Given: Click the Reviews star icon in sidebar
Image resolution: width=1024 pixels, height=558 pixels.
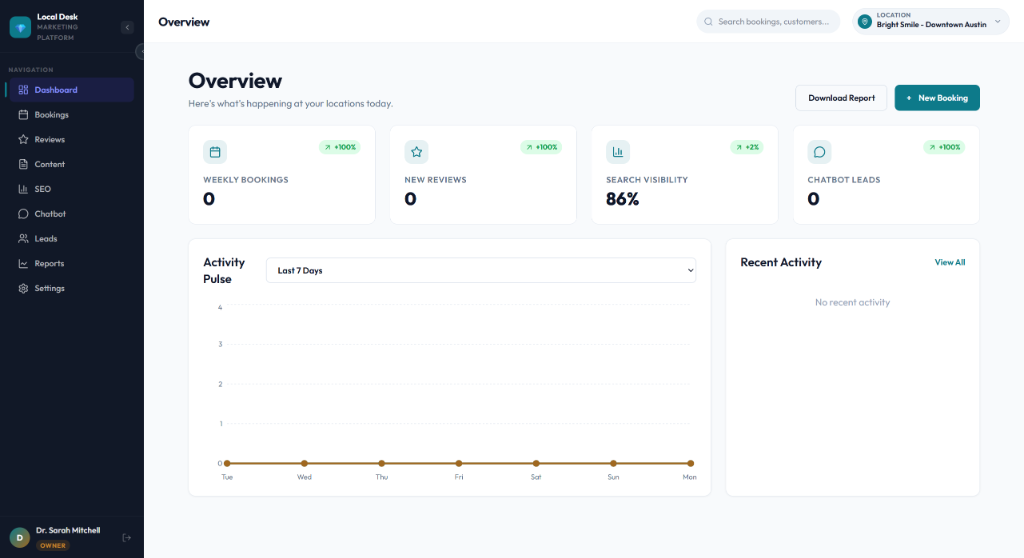Looking at the screenshot, I should click(24, 140).
